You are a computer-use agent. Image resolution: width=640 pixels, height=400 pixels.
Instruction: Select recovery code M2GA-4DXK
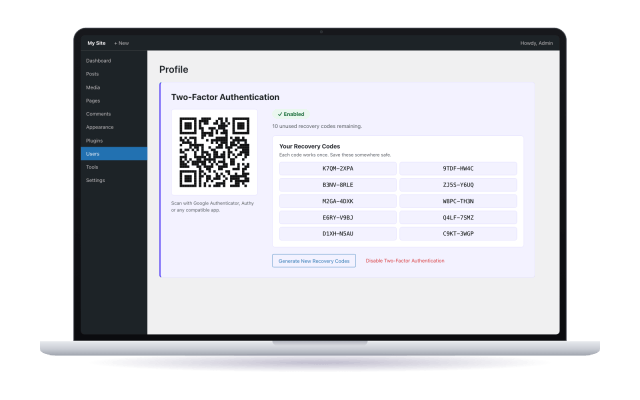[x=338, y=201]
